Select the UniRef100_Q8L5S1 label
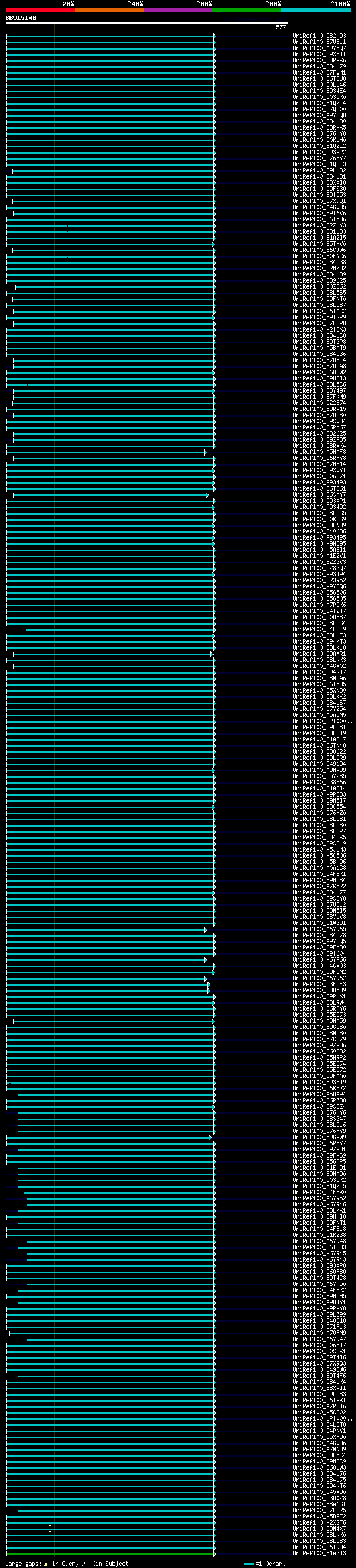356x1568 pixels. click(x=319, y=819)
